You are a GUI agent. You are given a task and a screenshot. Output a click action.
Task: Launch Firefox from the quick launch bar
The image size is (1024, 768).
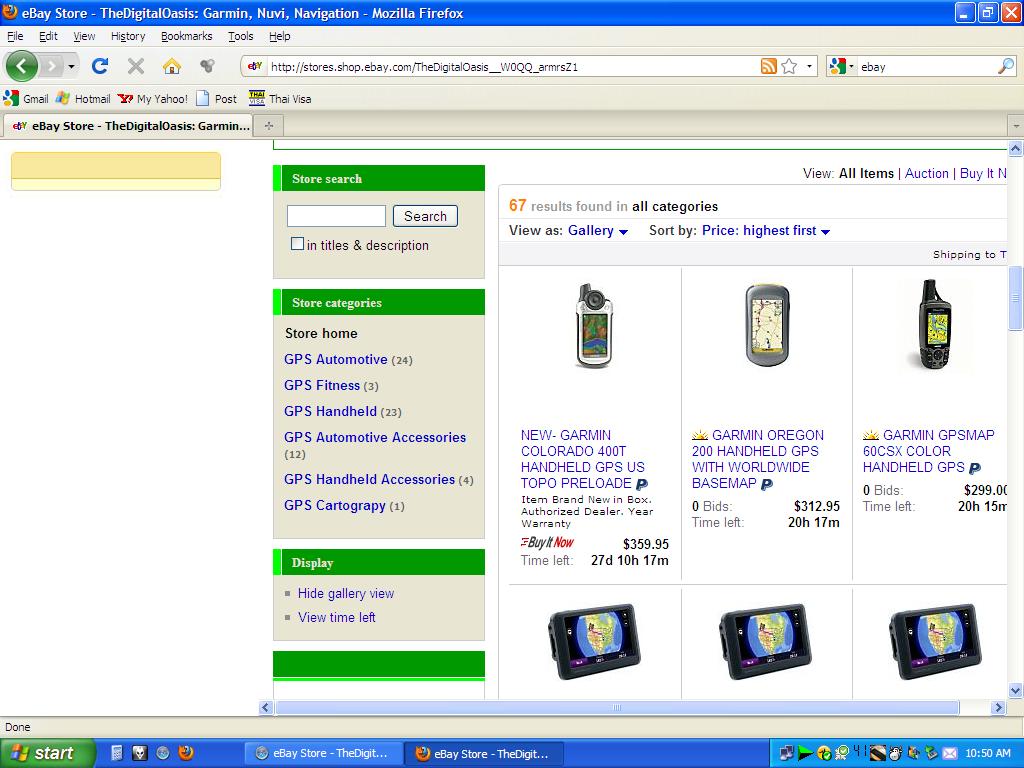[186, 753]
